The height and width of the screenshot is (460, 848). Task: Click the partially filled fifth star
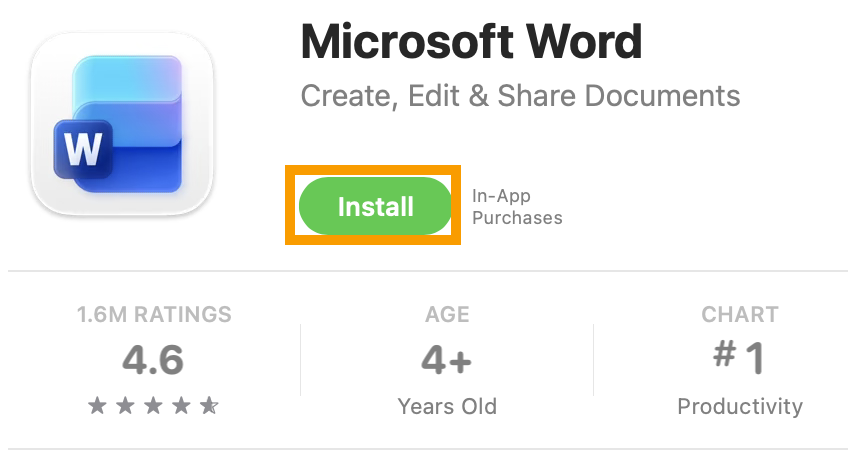209,406
